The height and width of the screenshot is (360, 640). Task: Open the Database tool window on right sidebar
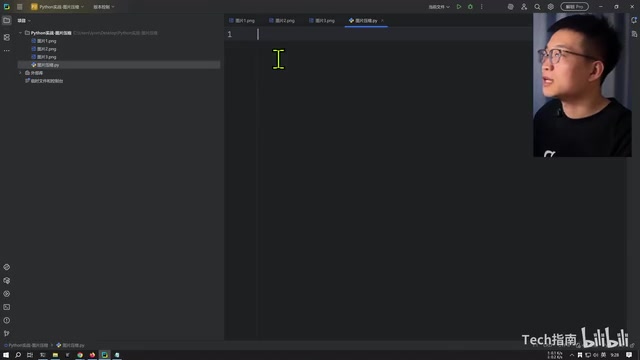(x=634, y=34)
